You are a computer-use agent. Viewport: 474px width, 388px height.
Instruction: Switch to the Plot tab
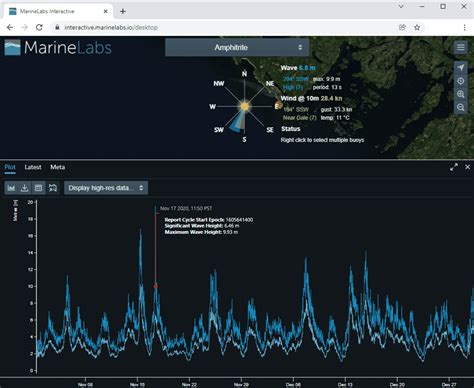click(x=10, y=167)
